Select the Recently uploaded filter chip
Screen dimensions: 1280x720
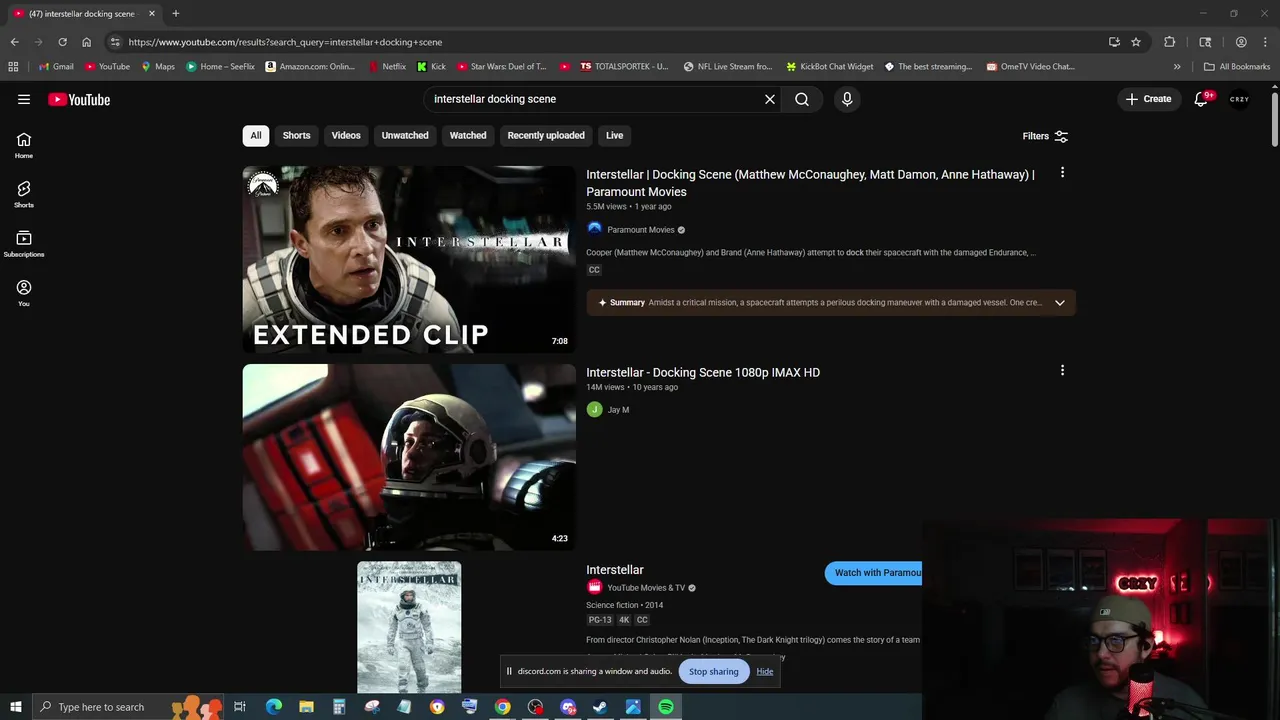pyautogui.click(x=546, y=136)
